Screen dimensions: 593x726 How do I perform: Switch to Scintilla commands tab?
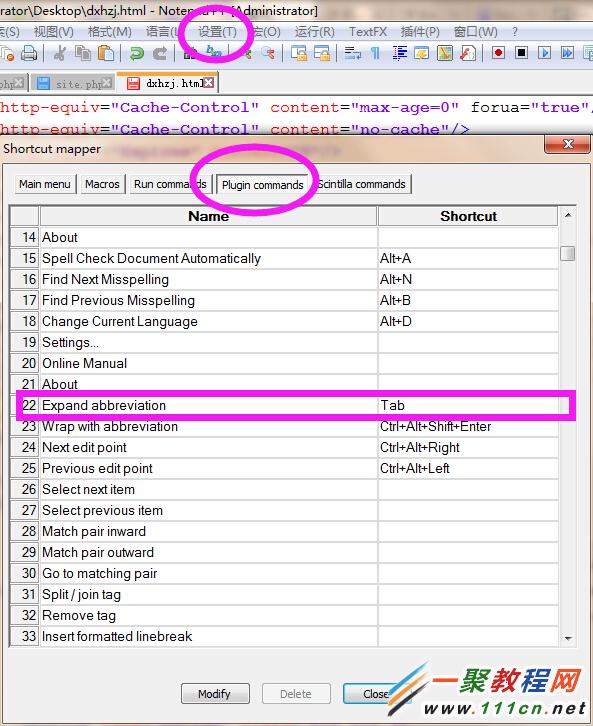[x=361, y=184]
